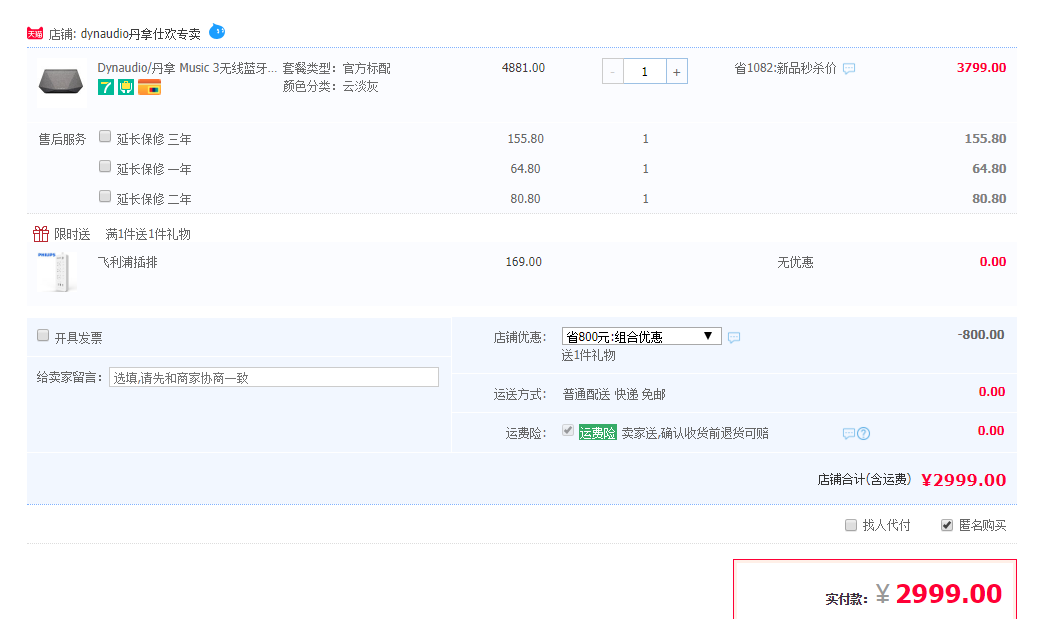Image resolution: width=1045 pixels, height=619 pixels.
Task: Click the red subtotal 3799.00
Action: pos(982,68)
